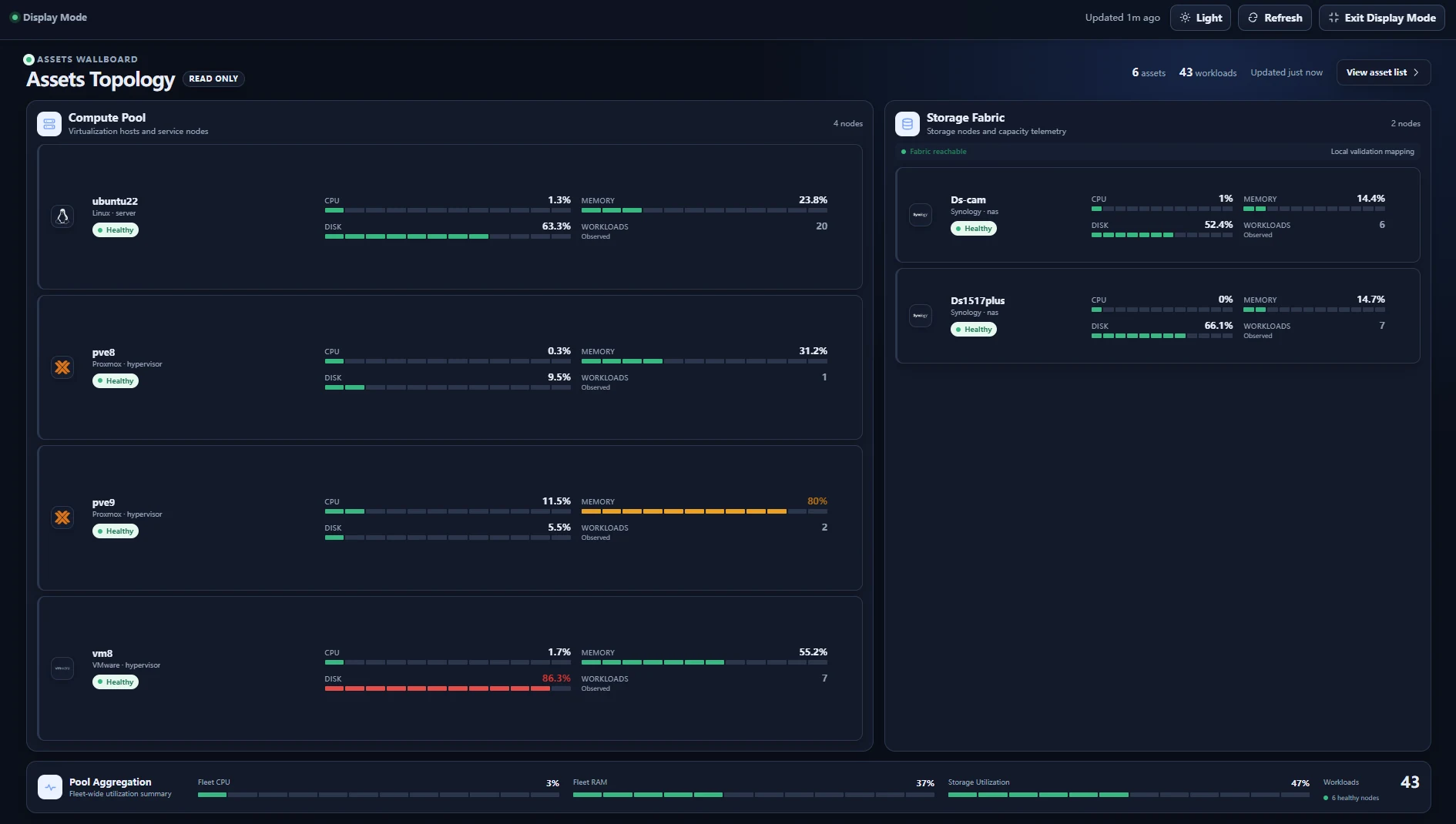The height and width of the screenshot is (824, 1456).
Task: Click the '43 workloads' count in header
Action: (x=1208, y=72)
